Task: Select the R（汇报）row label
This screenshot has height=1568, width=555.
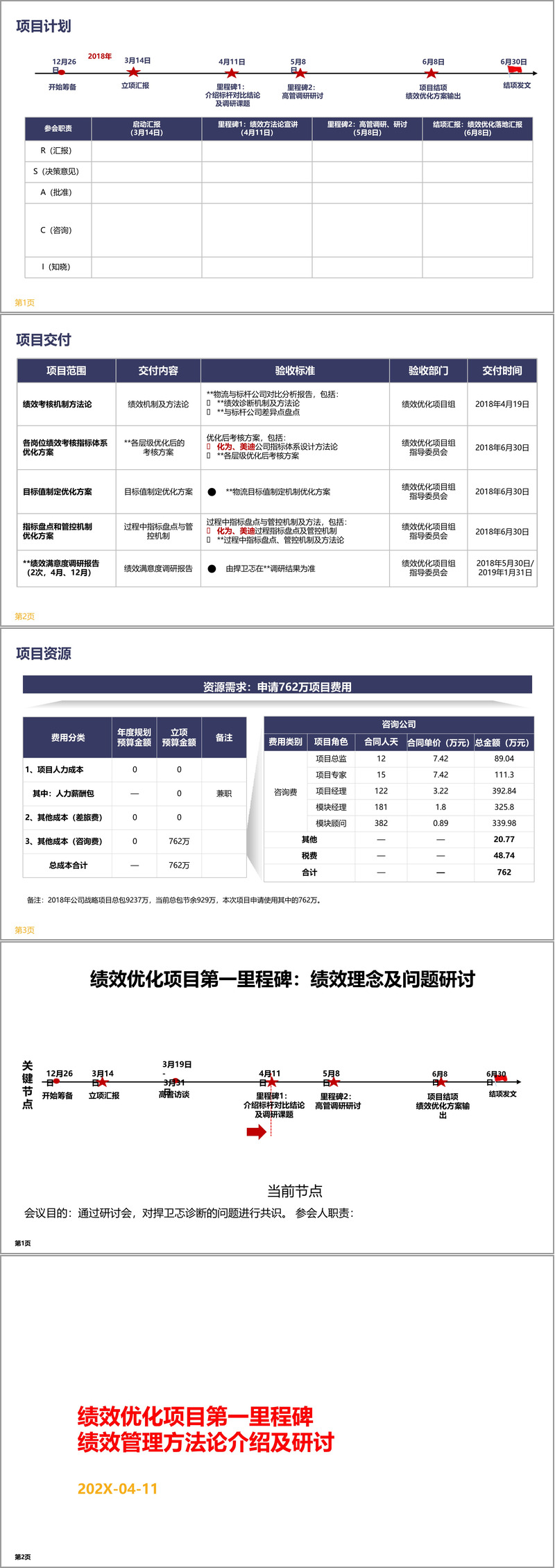Action: pyautogui.click(x=58, y=151)
